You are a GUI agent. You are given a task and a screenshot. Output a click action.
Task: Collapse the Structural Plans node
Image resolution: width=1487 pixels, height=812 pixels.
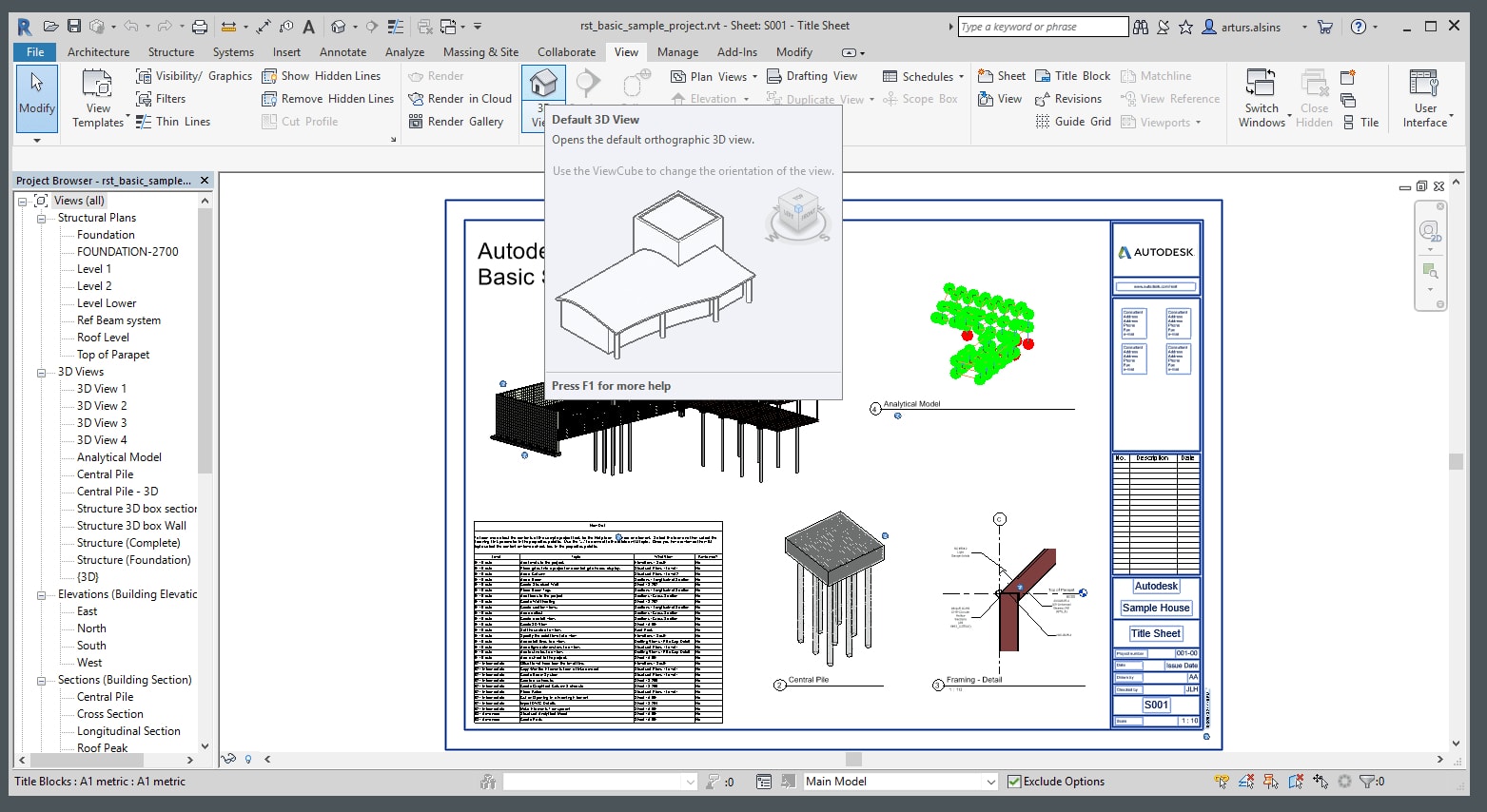pyautogui.click(x=42, y=218)
